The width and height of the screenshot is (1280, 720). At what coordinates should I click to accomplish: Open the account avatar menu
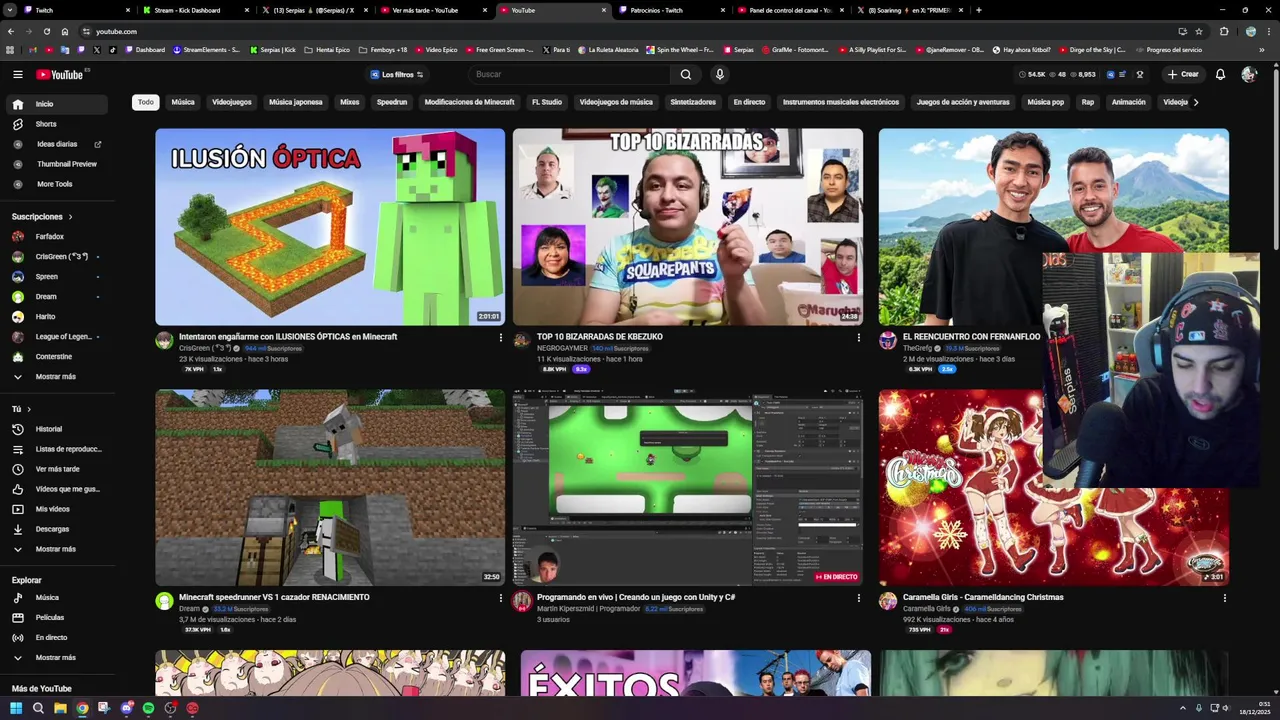1248,74
